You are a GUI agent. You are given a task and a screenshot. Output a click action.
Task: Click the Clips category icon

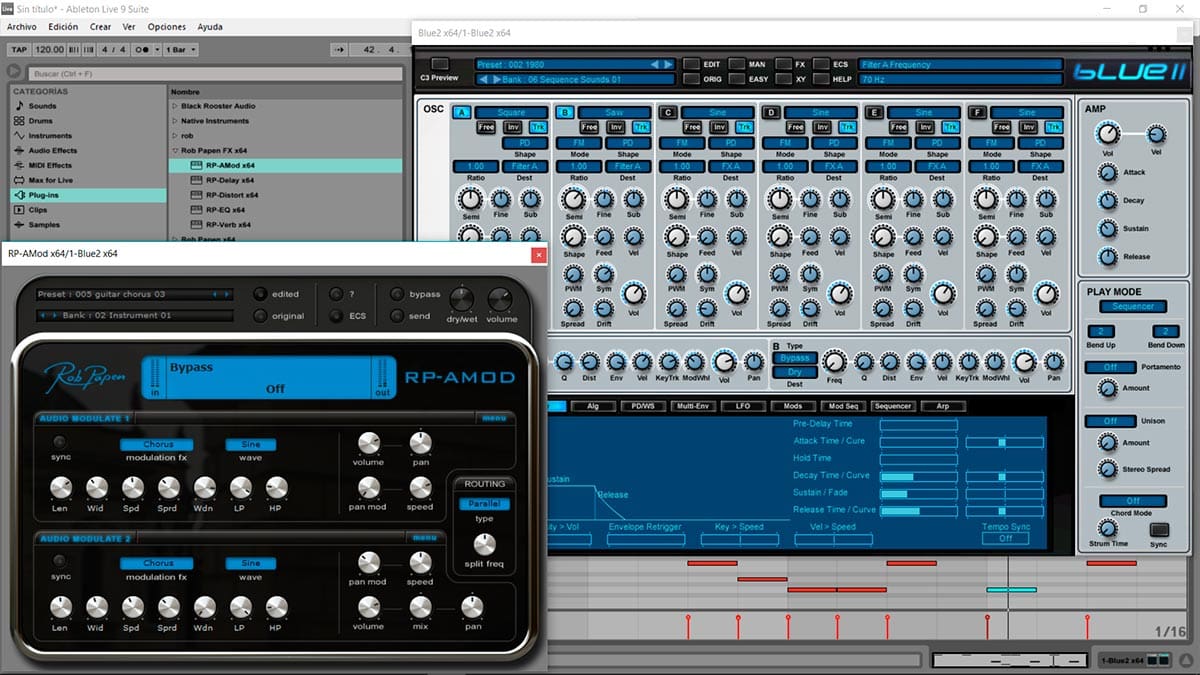(18, 210)
